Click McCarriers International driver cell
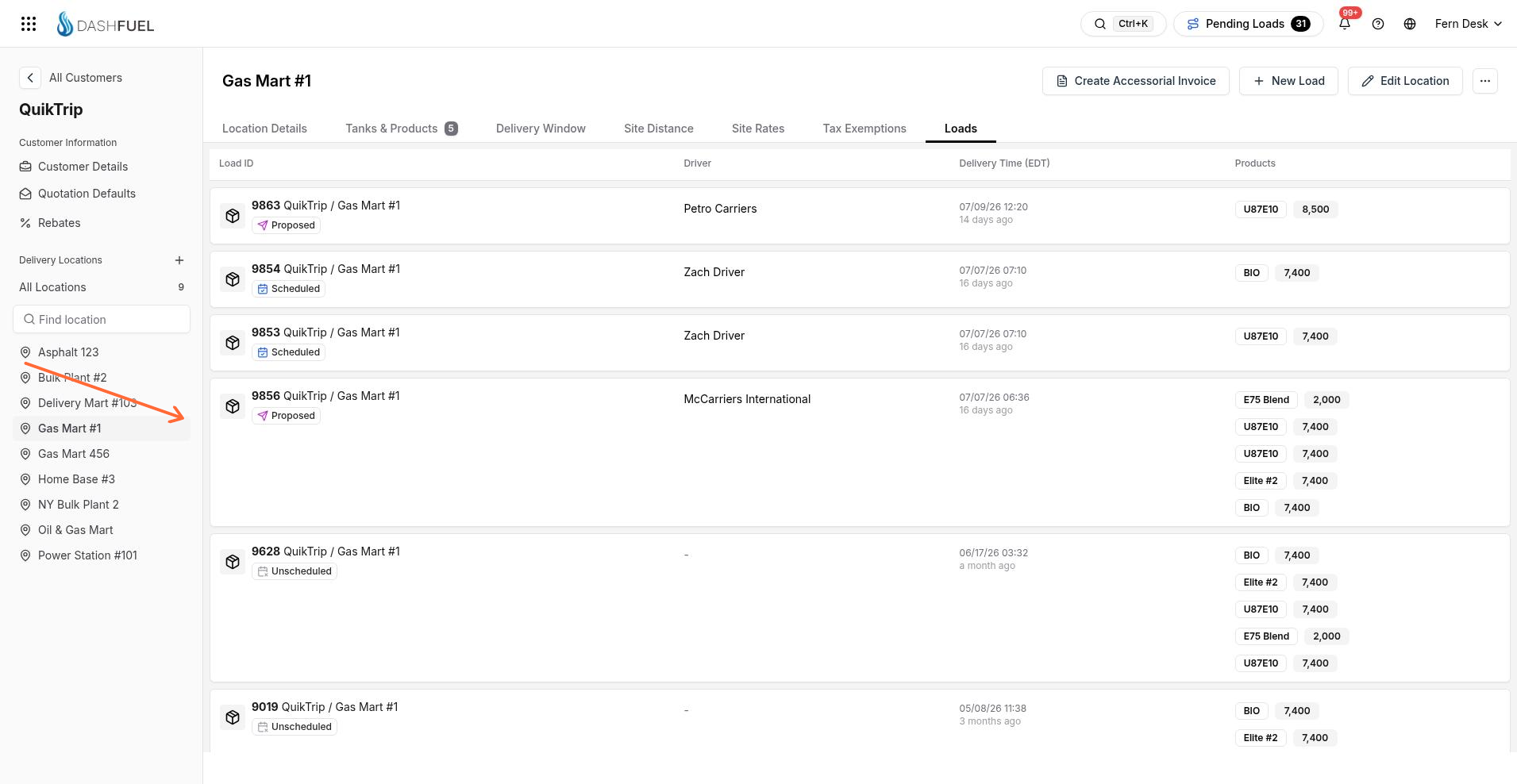The width and height of the screenshot is (1517, 784). click(747, 399)
